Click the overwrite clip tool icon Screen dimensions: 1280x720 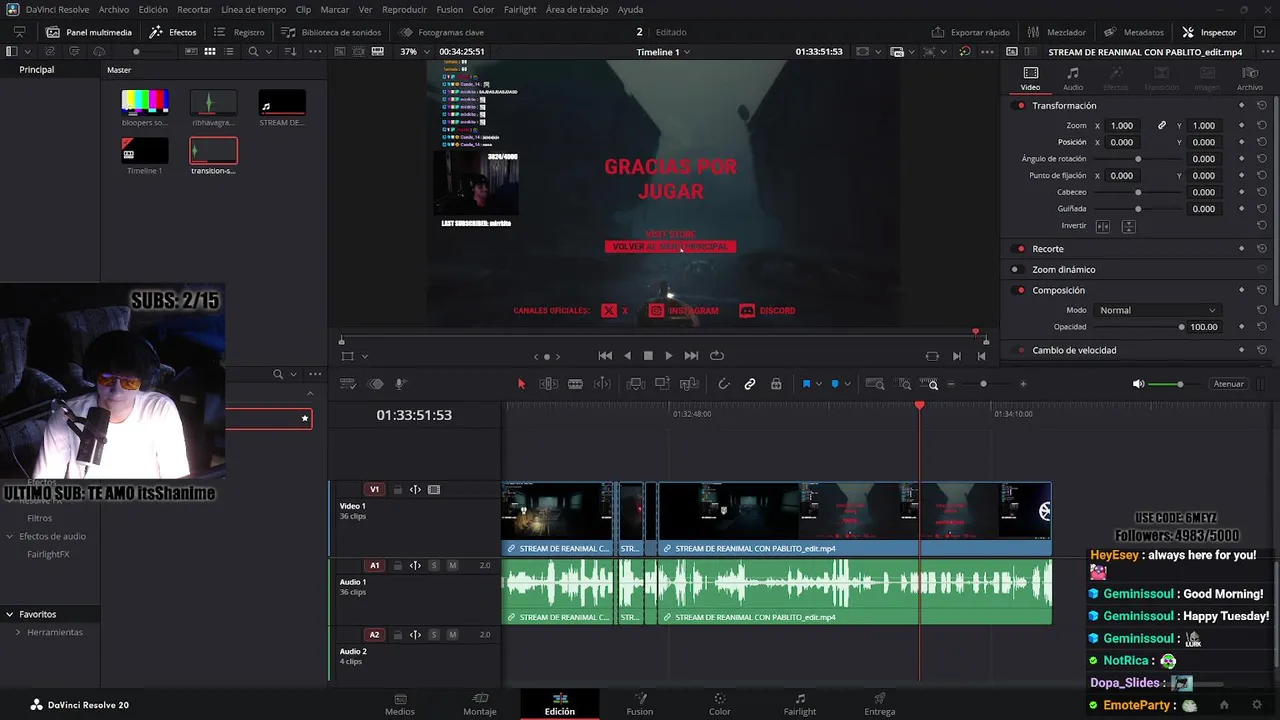662,384
